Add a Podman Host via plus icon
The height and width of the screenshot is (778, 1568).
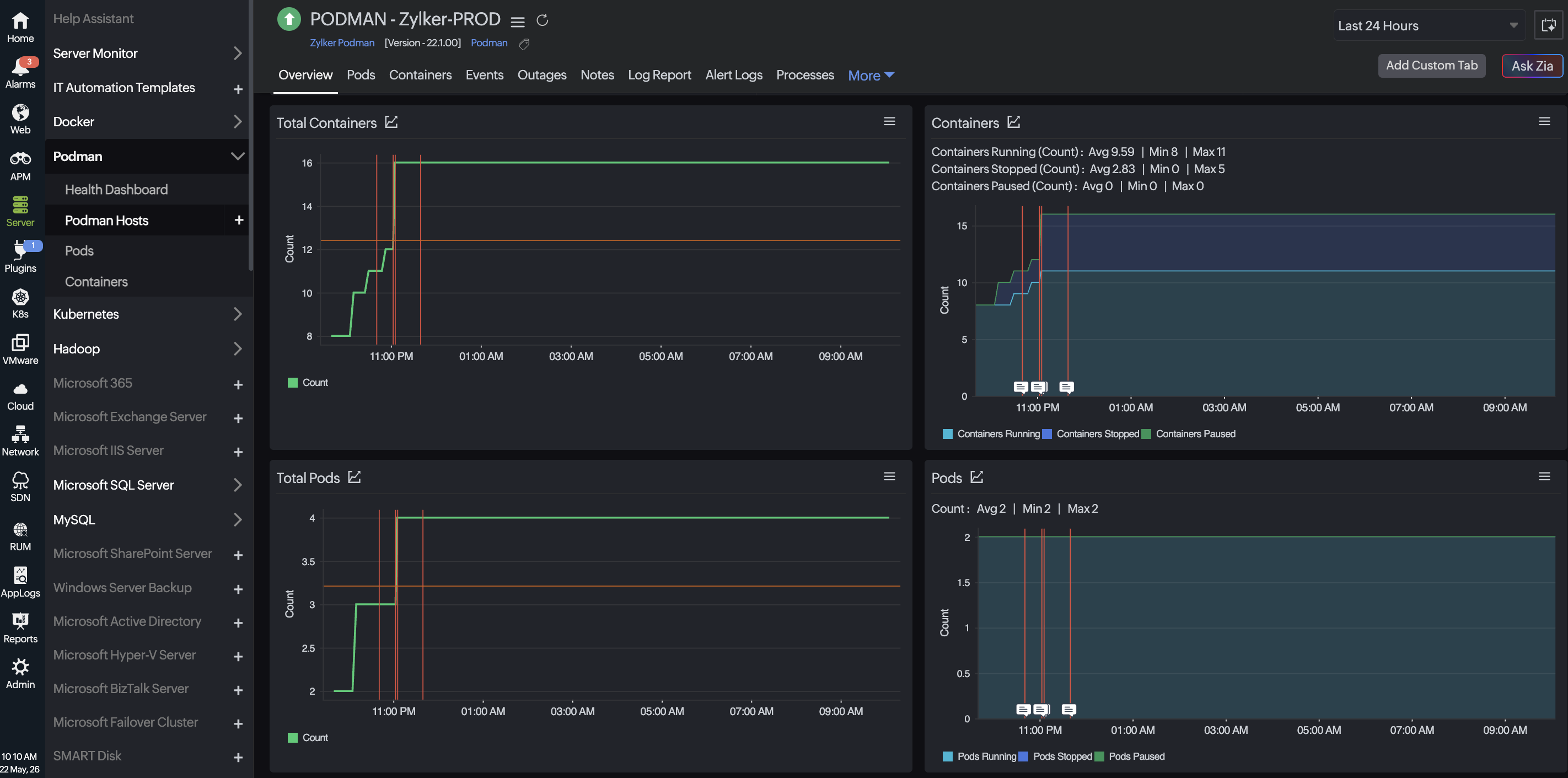[239, 221]
